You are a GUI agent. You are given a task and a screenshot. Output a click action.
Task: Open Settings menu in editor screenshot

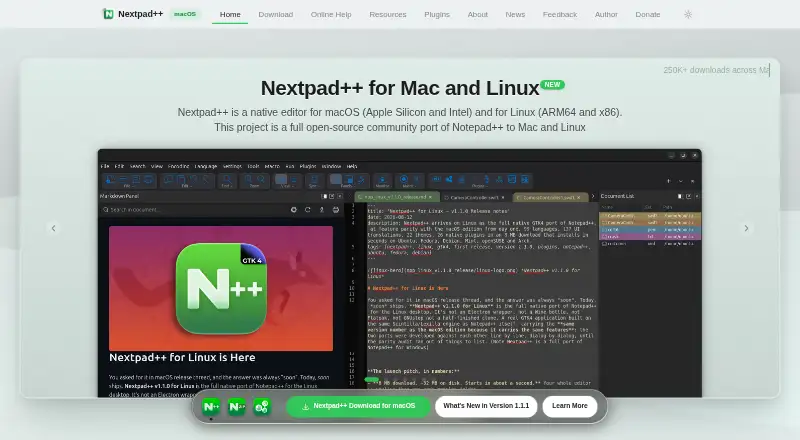coord(232,166)
